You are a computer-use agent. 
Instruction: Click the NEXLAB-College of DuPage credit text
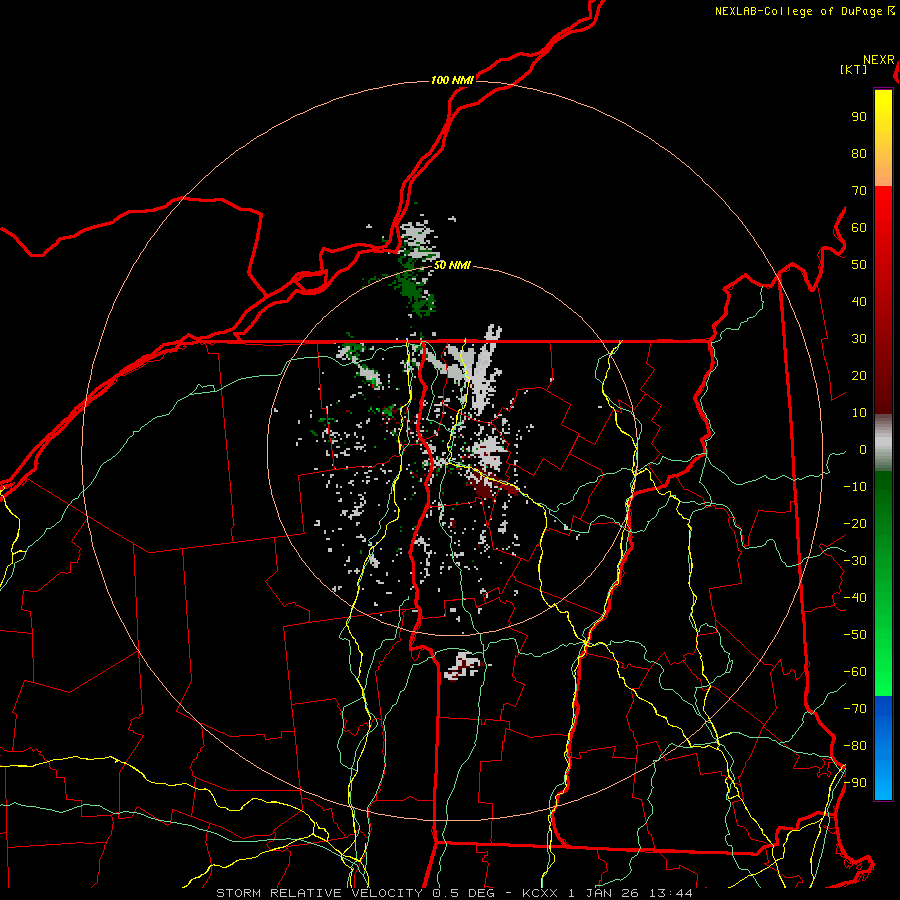(804, 11)
